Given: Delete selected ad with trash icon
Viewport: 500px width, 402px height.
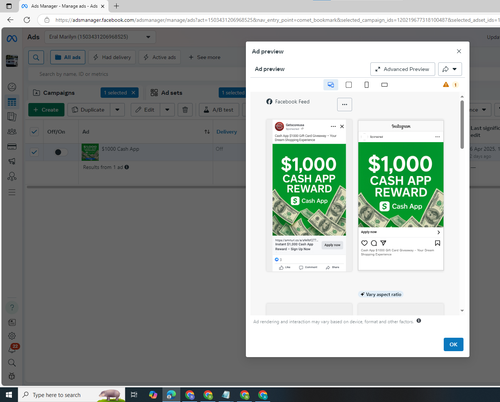Looking at the screenshot, I should [185, 110].
